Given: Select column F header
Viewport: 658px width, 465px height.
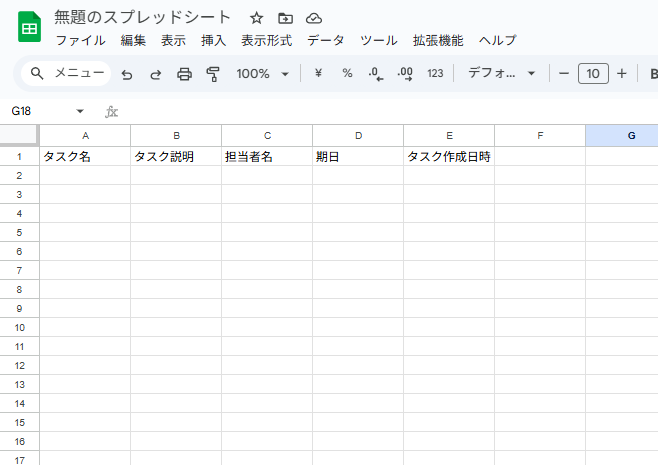Looking at the screenshot, I should point(540,136).
